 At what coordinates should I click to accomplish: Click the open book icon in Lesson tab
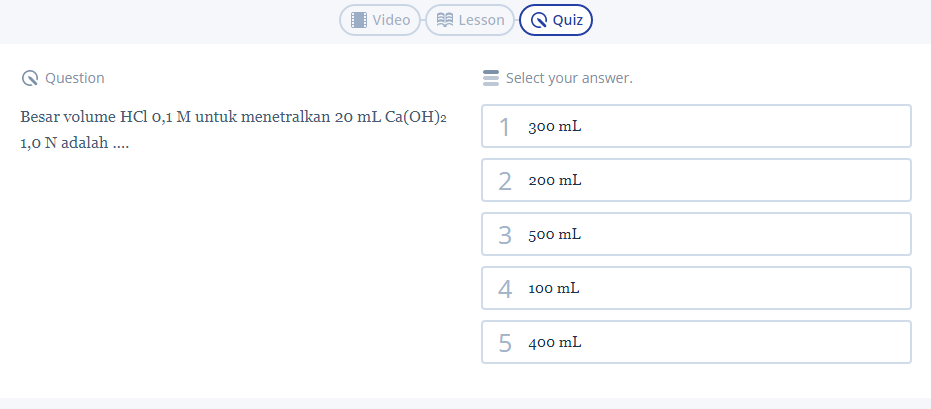point(445,20)
